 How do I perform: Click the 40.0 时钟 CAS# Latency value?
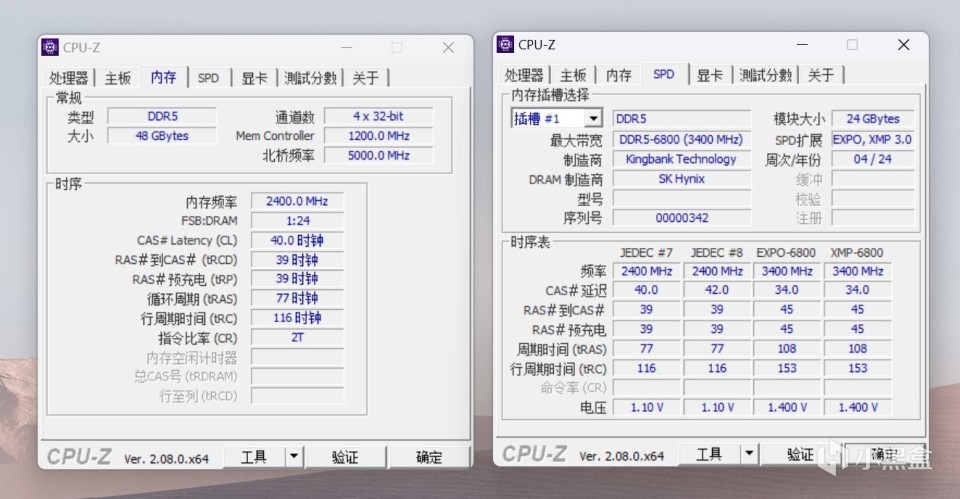(297, 240)
